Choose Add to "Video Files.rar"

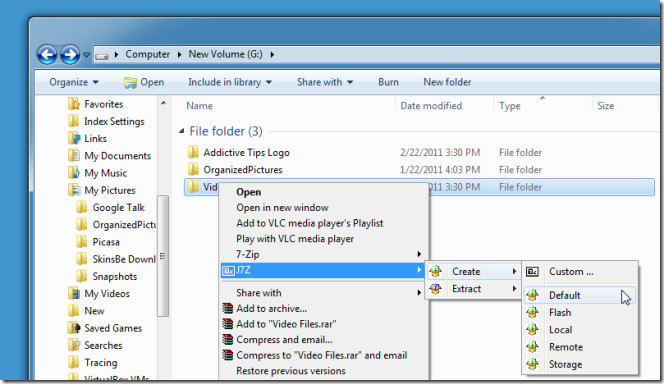(x=286, y=324)
